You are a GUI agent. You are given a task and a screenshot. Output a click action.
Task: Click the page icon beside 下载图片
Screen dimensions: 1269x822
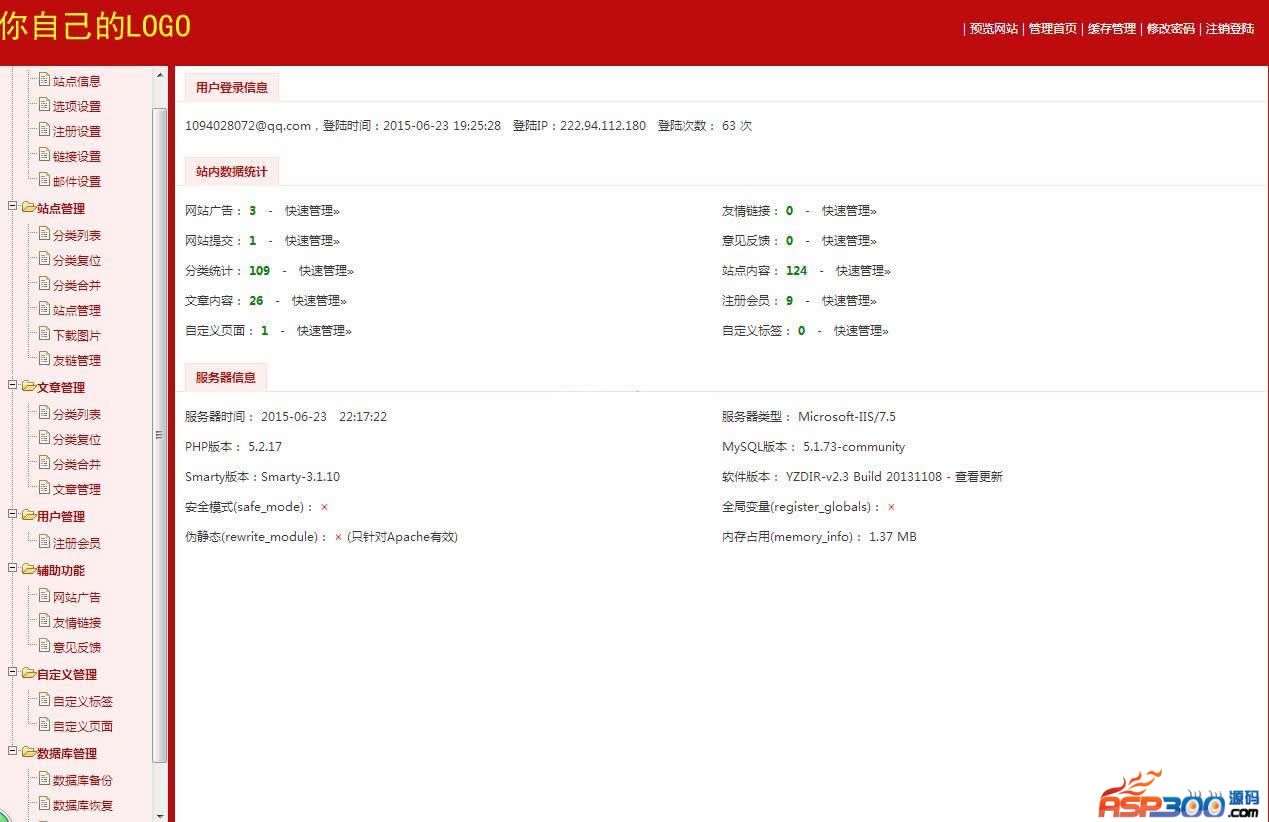point(44,334)
